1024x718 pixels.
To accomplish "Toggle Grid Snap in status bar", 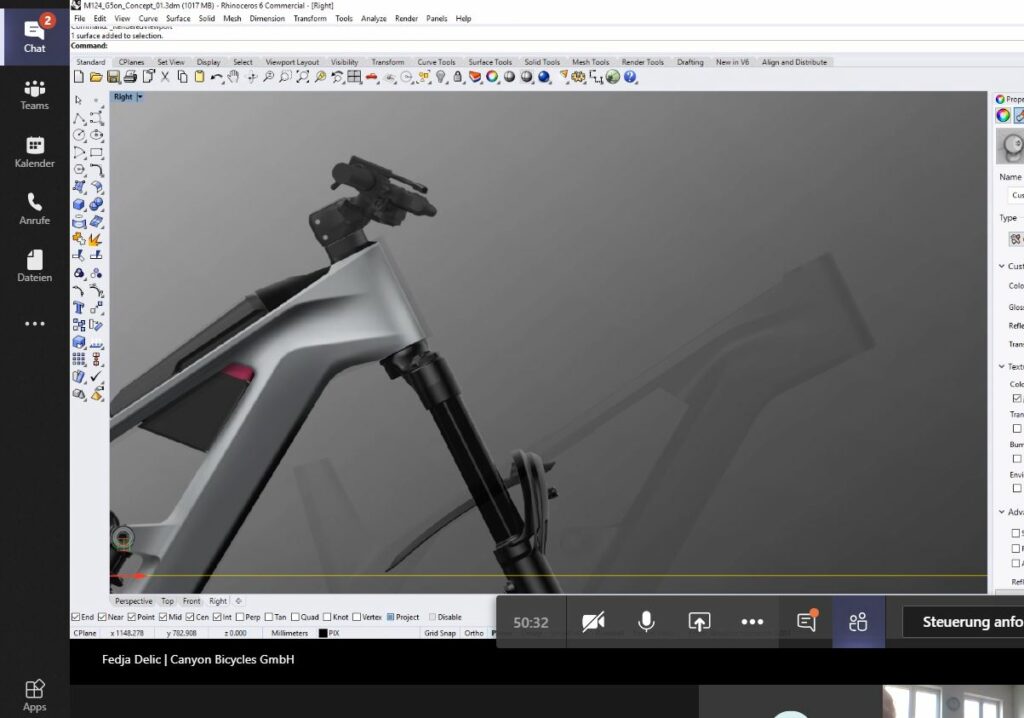I will (440, 633).
